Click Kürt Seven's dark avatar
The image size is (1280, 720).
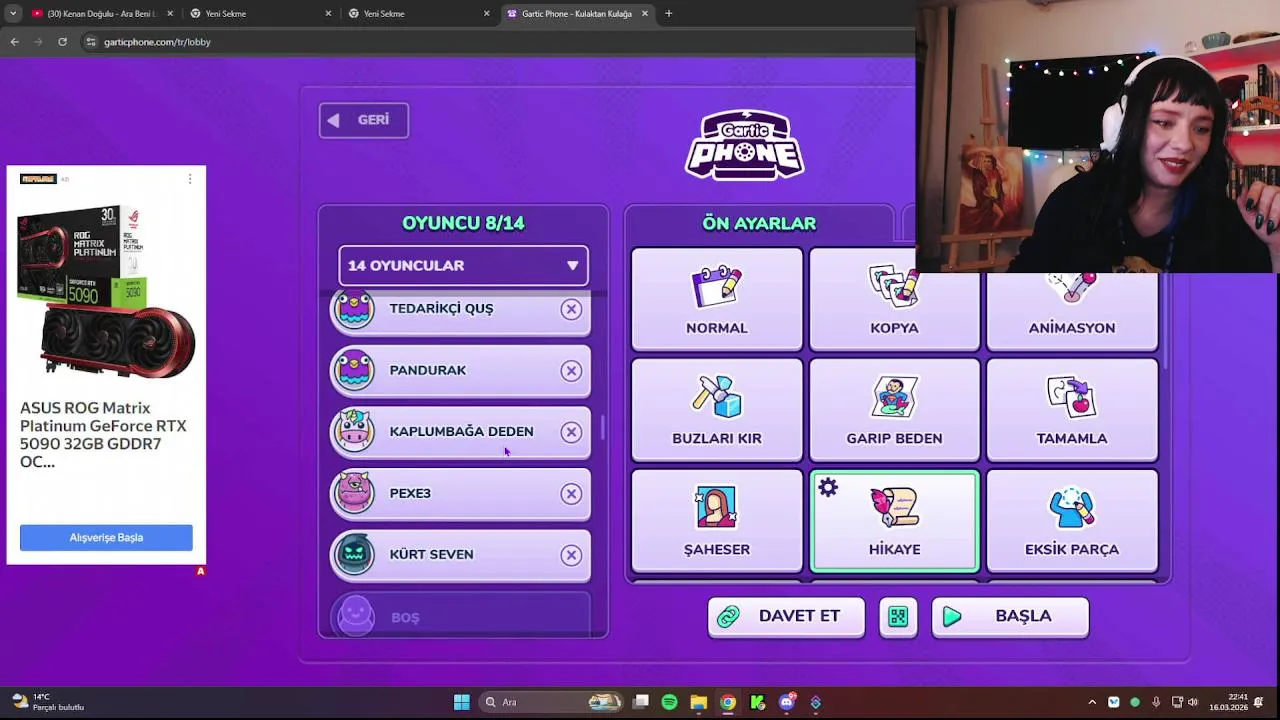click(x=354, y=555)
